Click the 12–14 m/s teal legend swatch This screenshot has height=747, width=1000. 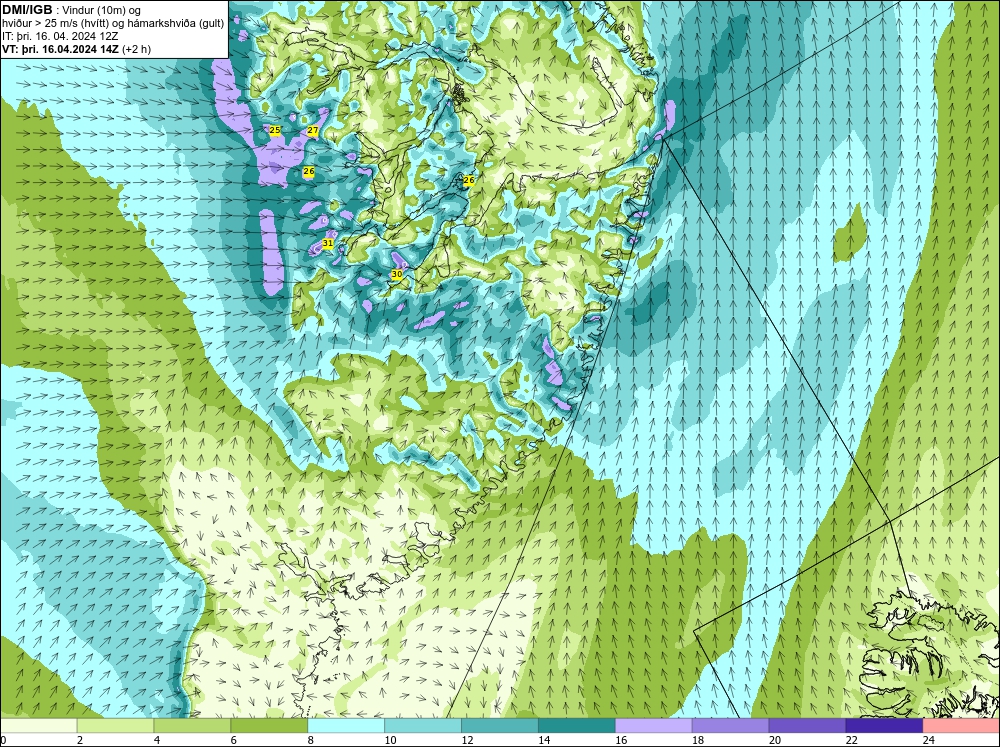(x=500, y=725)
